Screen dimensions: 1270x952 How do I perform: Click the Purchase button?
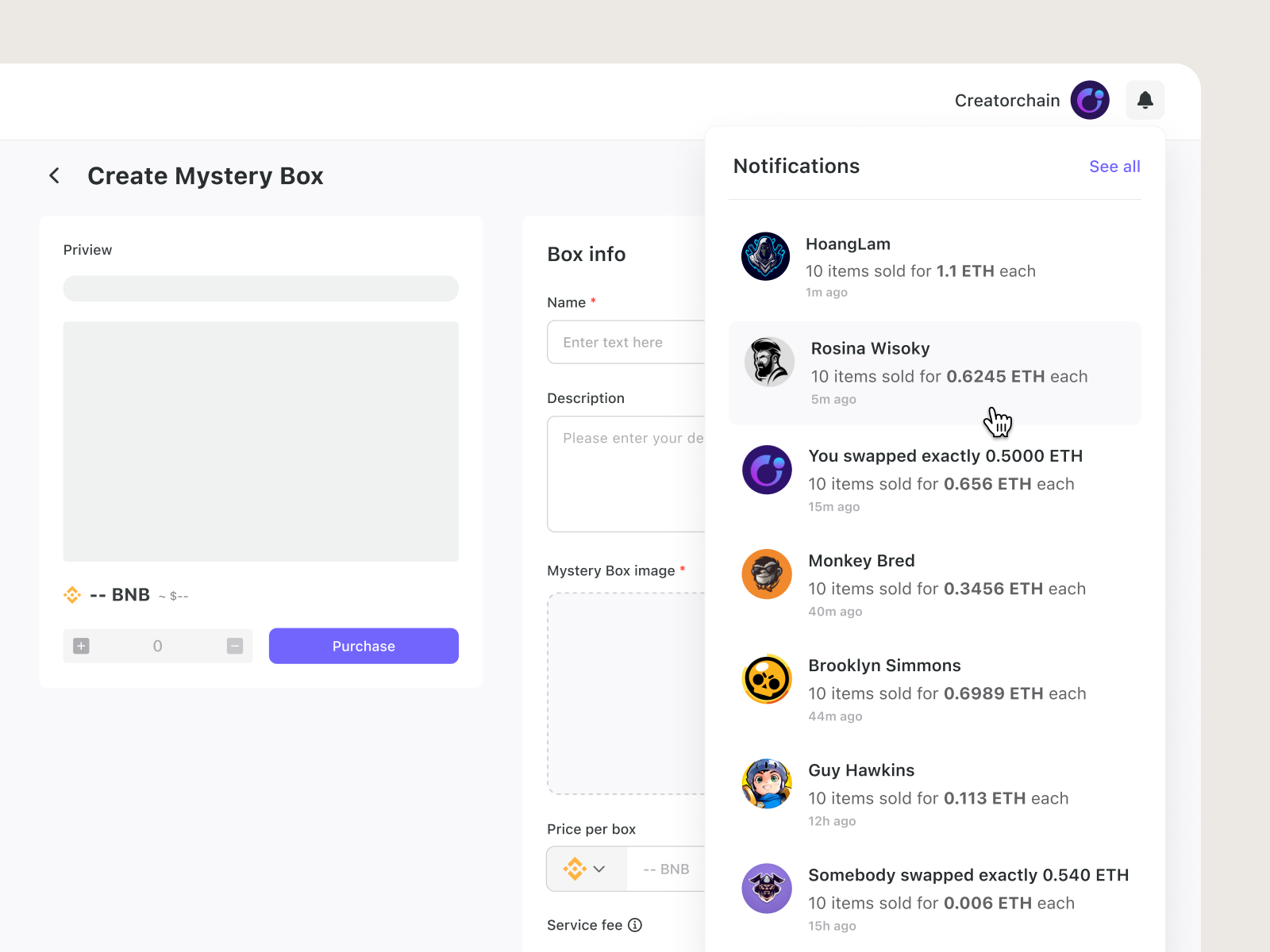click(363, 646)
